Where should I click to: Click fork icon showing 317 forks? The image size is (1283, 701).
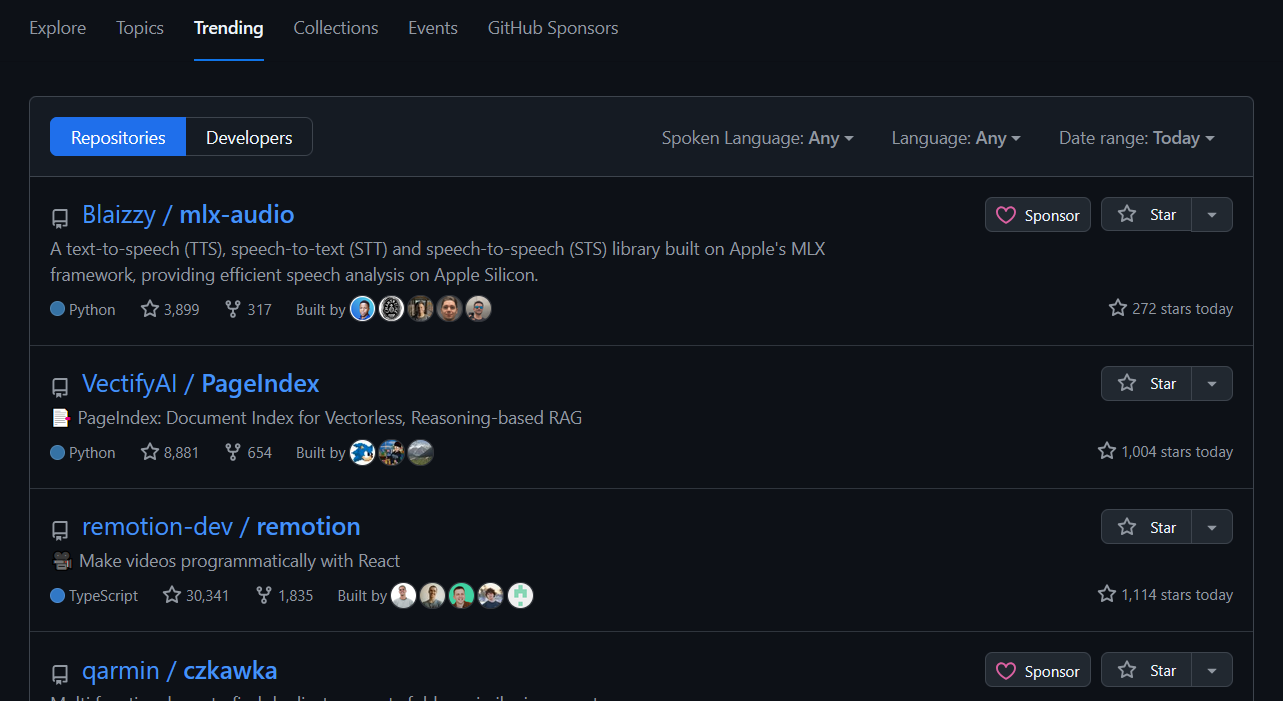click(x=233, y=309)
